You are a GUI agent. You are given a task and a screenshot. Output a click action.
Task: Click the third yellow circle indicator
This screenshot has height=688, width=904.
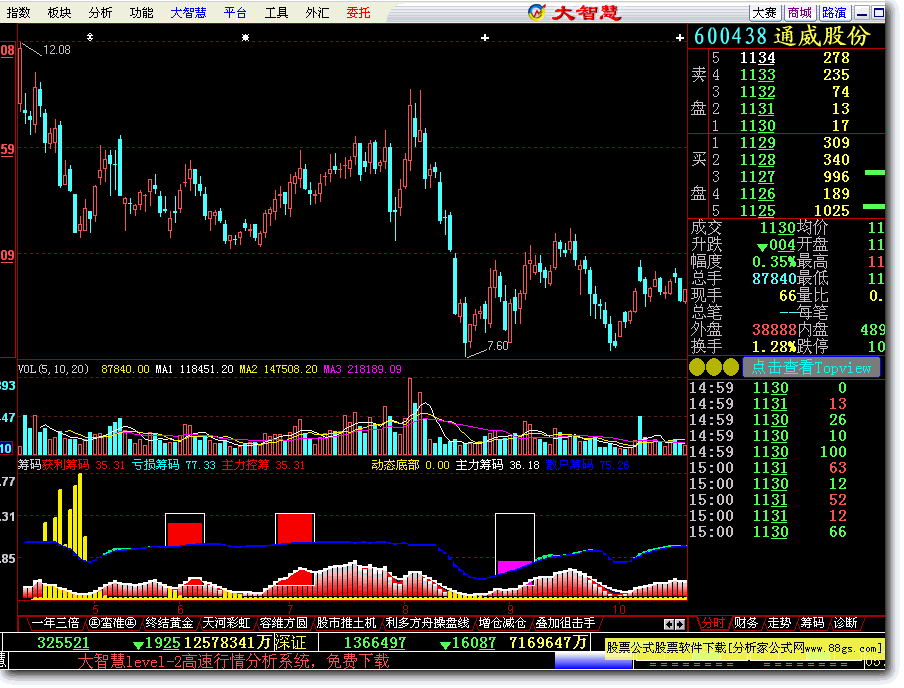(731, 367)
